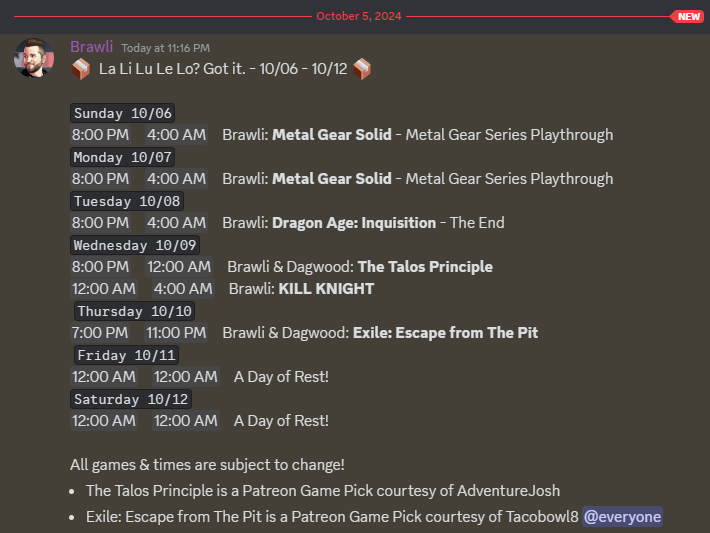Select the Sunday 10/06 code label
The height and width of the screenshot is (533, 710).
[123, 113]
